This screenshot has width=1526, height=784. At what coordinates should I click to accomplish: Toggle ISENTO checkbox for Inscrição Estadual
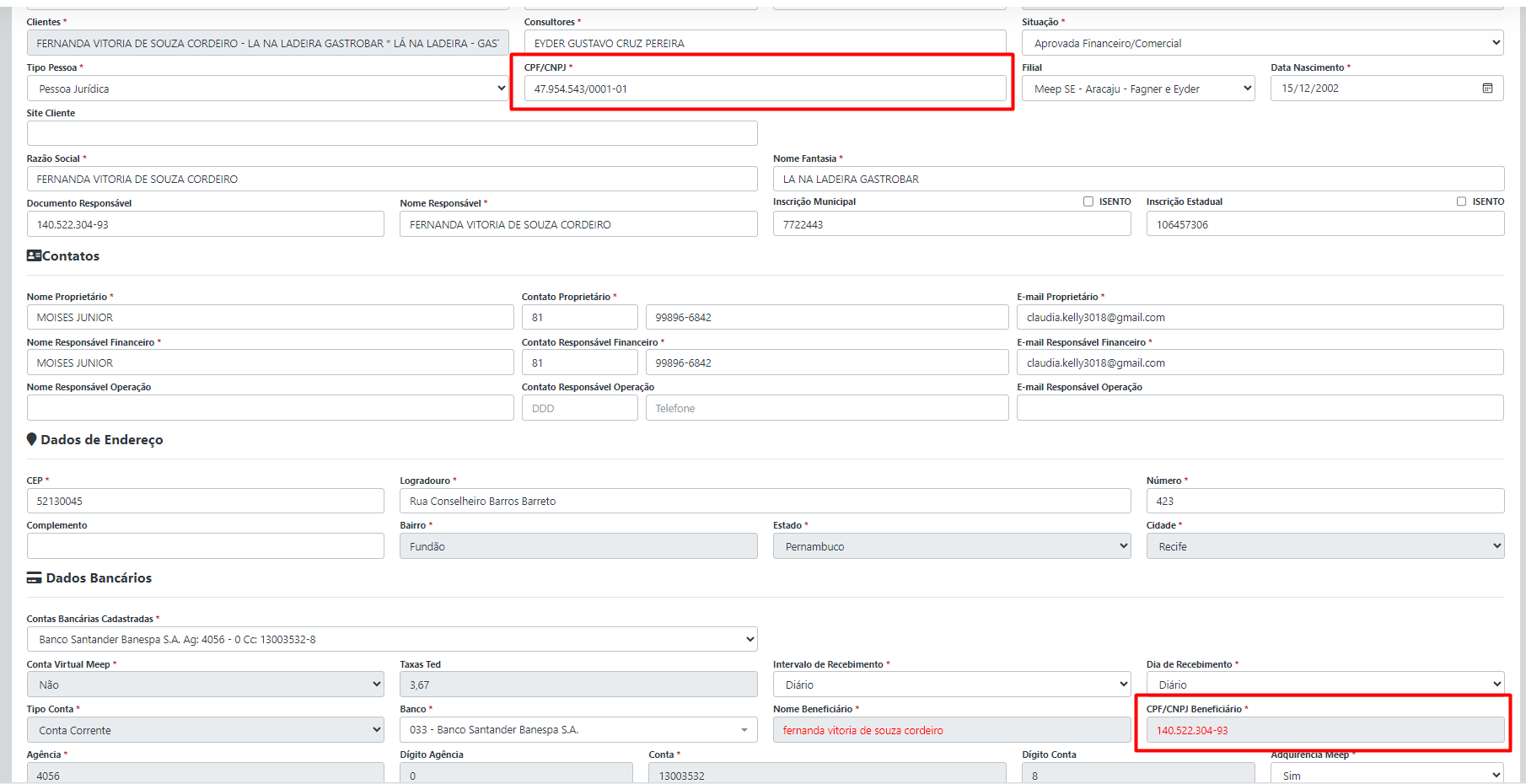(1461, 201)
